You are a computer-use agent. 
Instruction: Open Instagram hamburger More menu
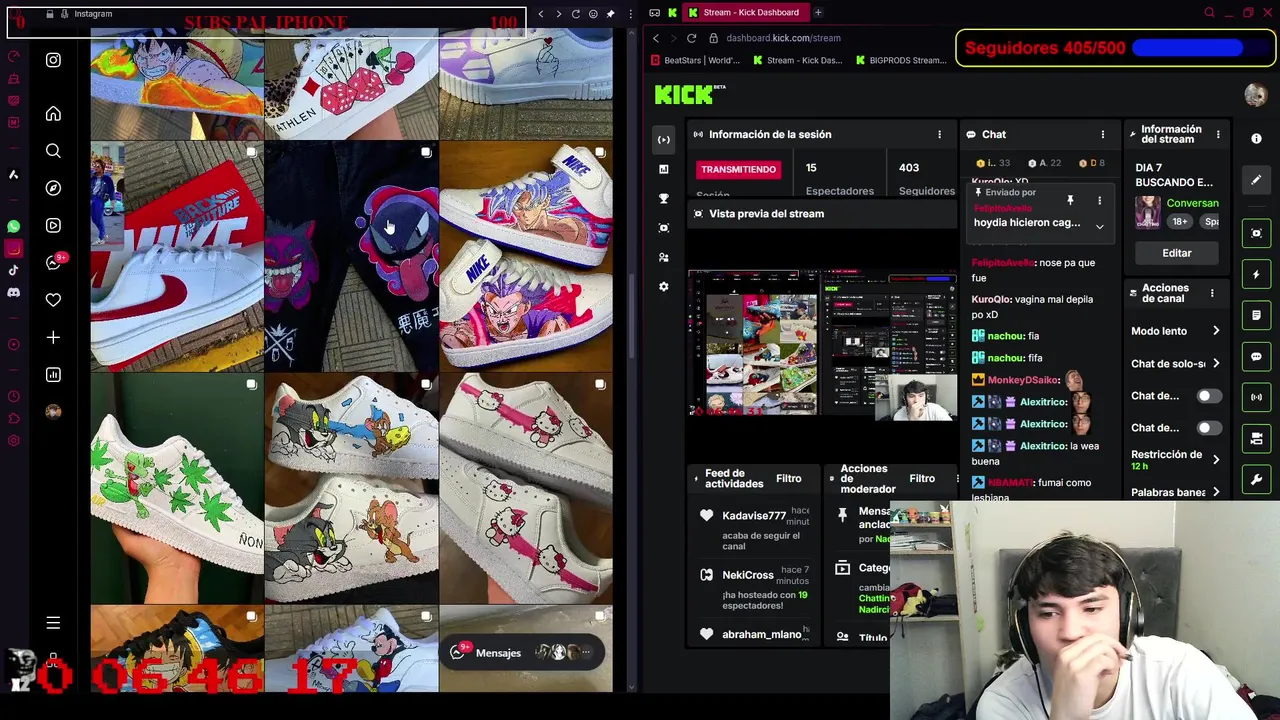tap(53, 623)
